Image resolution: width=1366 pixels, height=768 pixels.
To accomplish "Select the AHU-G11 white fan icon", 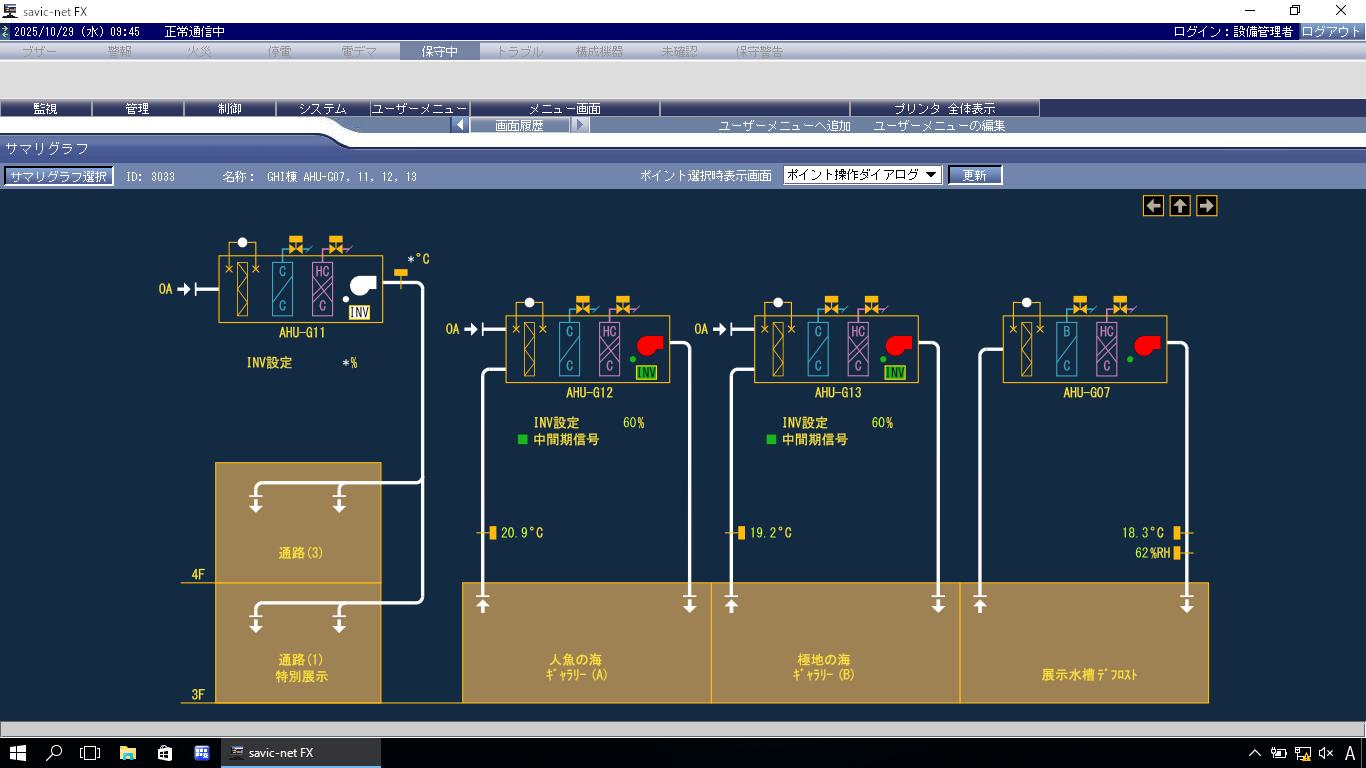I will coord(362,288).
